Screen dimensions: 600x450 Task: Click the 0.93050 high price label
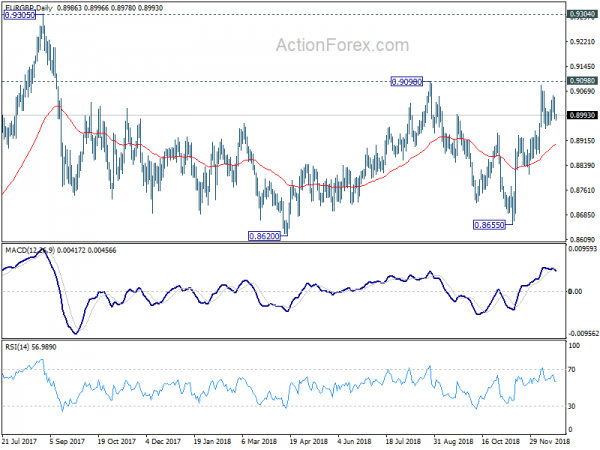coord(19,15)
